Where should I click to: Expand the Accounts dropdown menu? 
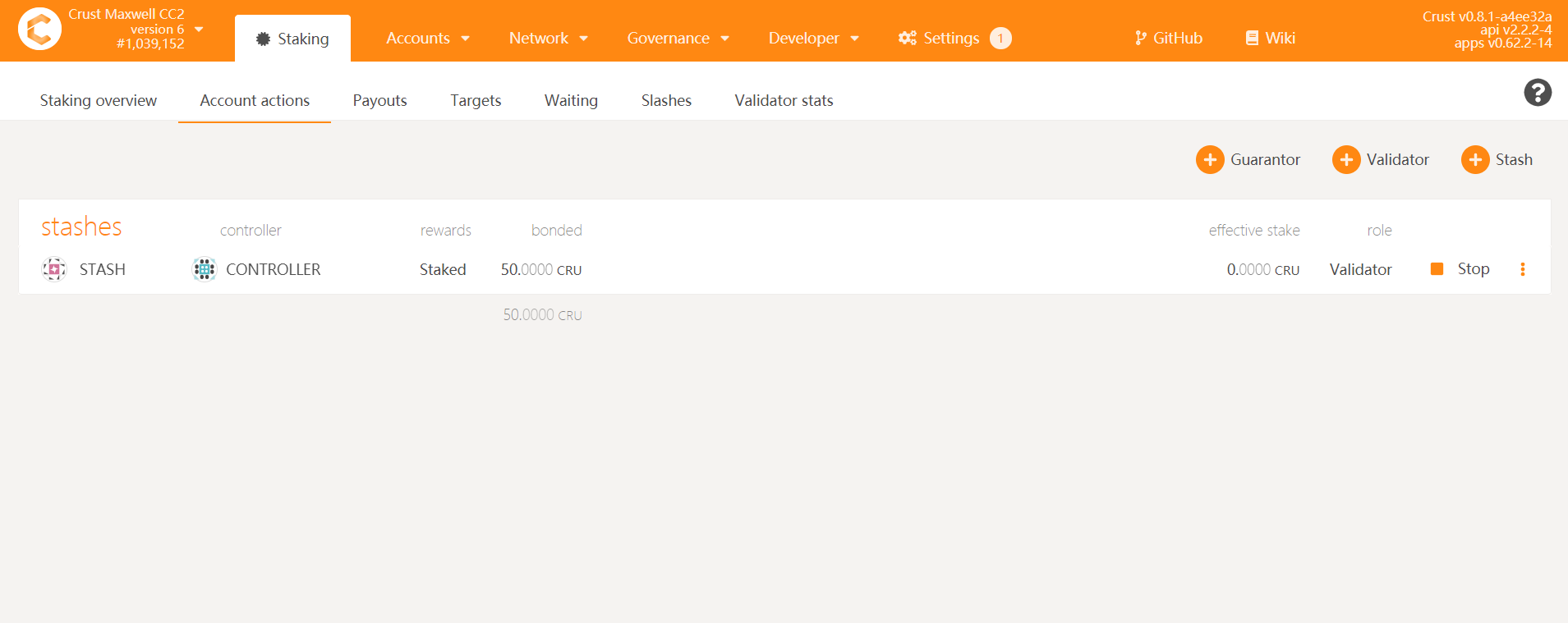427,39
